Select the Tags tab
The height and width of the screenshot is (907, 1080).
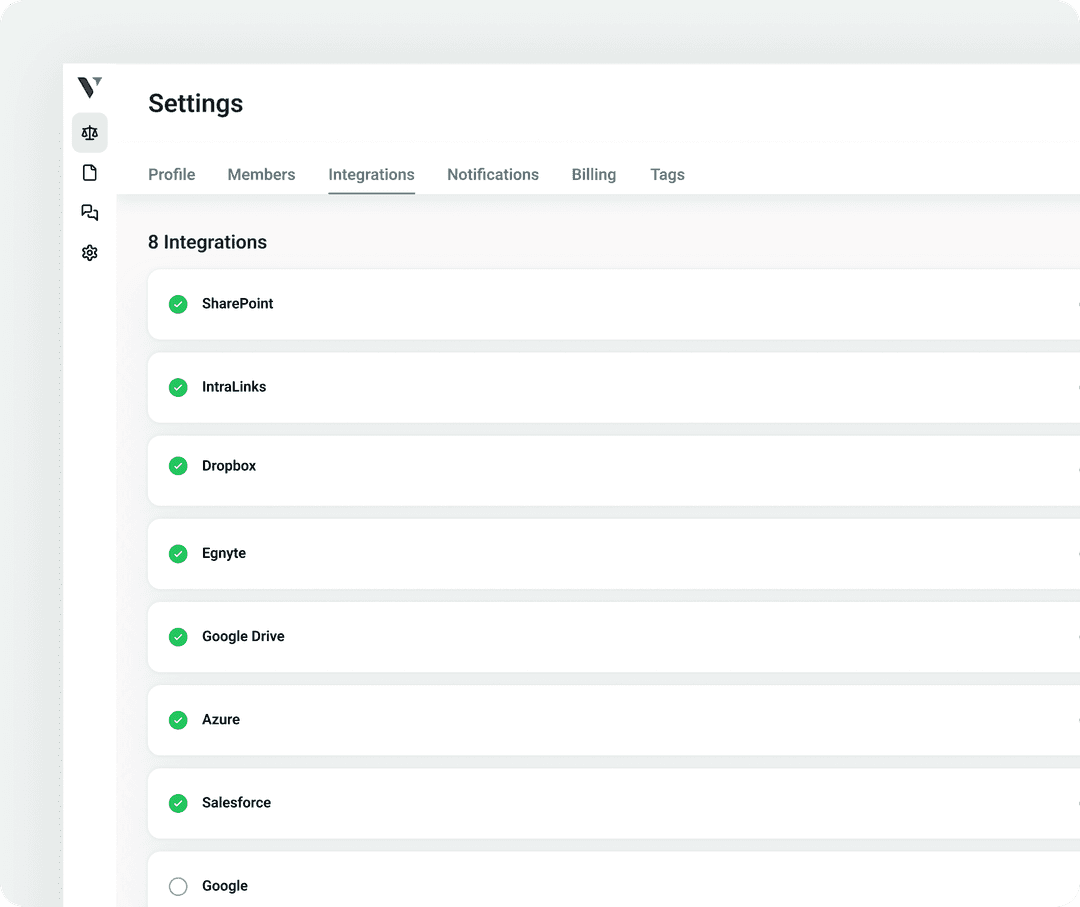tap(667, 174)
